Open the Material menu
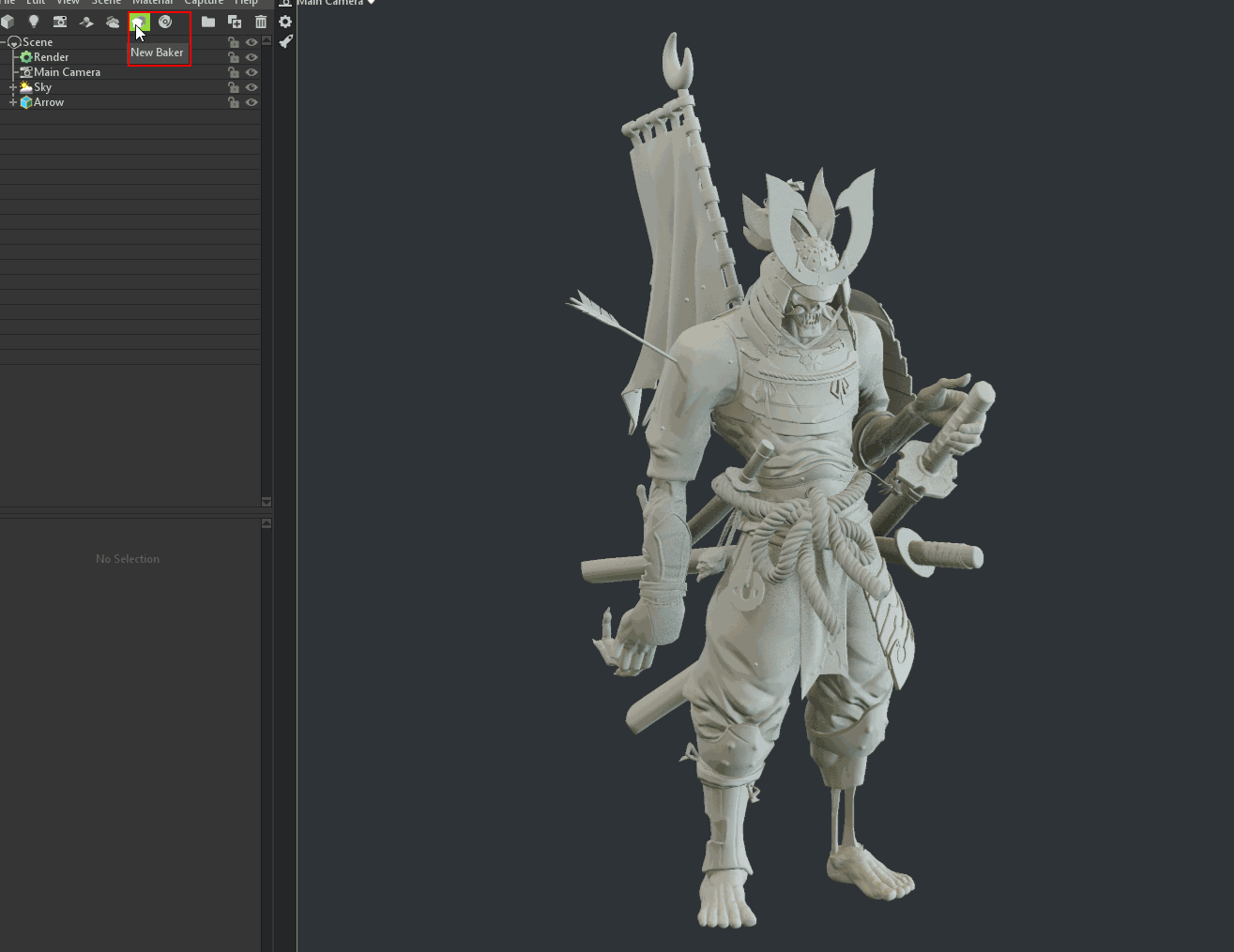The width and height of the screenshot is (1234, 952). click(152, 3)
